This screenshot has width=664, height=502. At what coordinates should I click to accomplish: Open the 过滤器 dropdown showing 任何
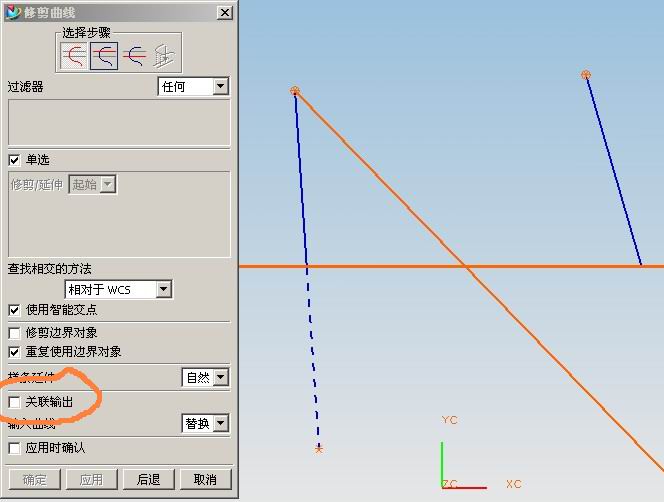click(193, 86)
